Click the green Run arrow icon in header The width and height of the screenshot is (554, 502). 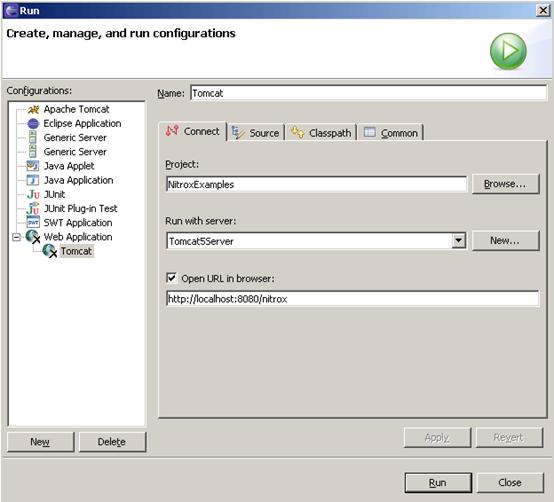pos(508,51)
